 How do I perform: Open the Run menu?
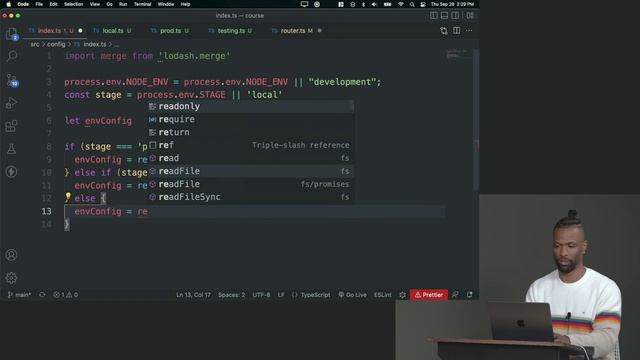click(x=123, y=4)
